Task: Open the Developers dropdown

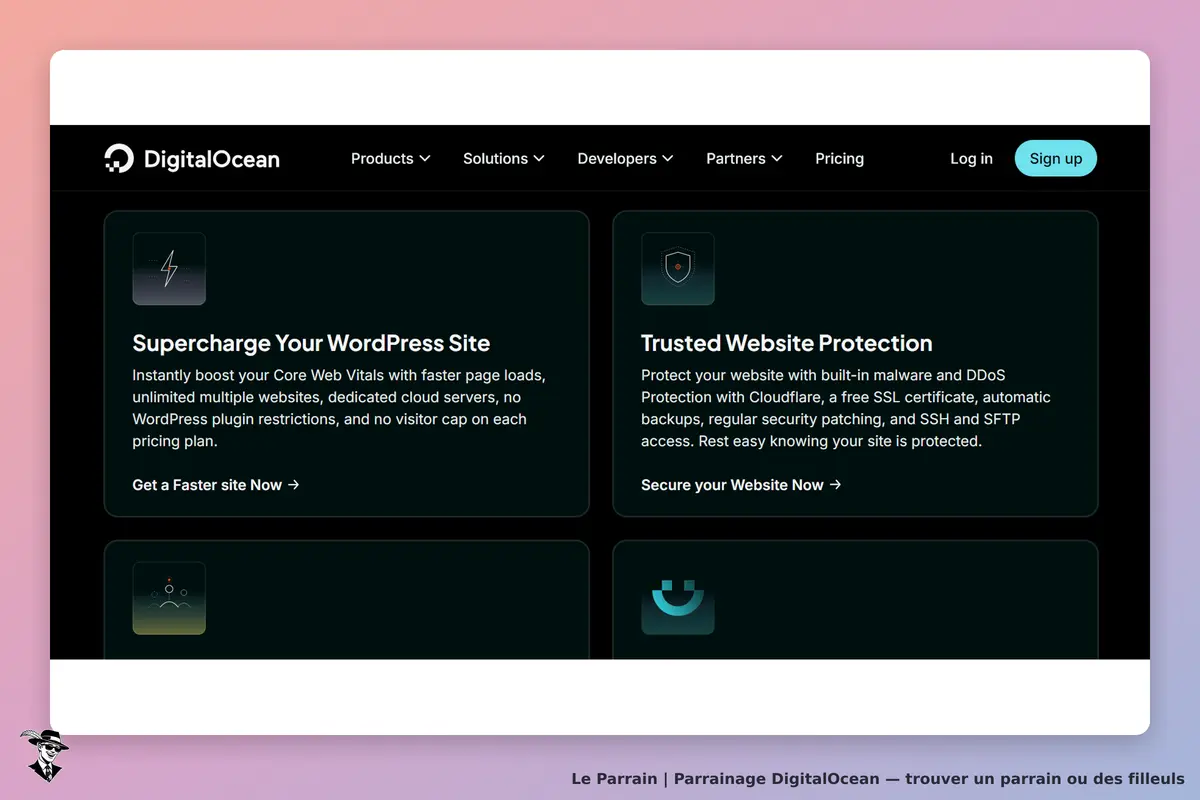Action: point(625,158)
